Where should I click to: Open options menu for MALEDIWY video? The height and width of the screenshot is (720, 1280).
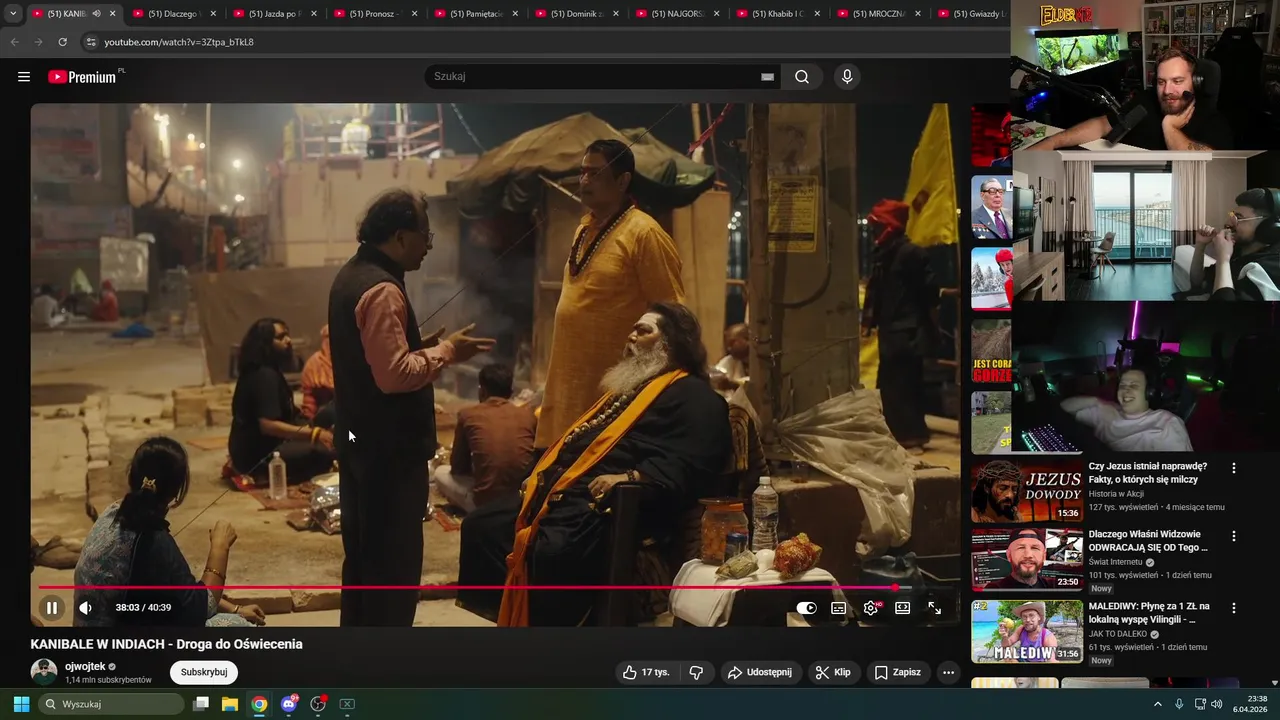point(1233,608)
